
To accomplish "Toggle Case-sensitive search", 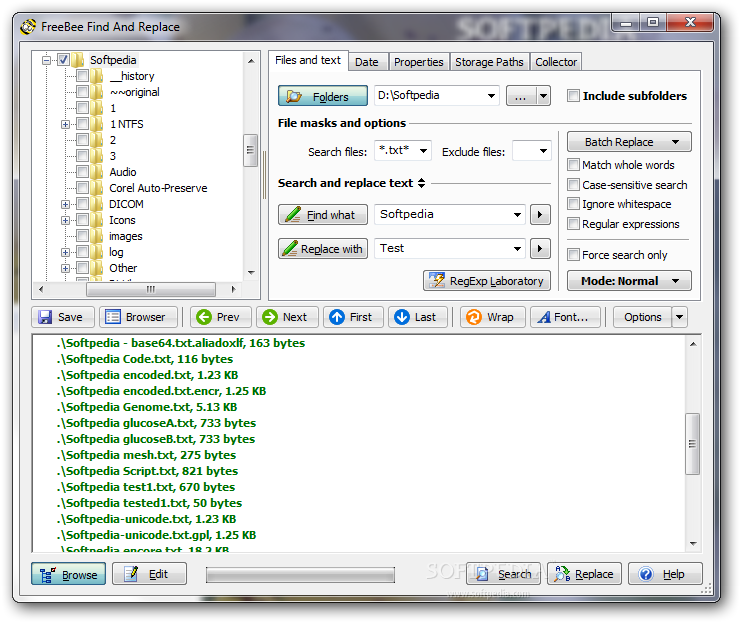I will [x=573, y=185].
